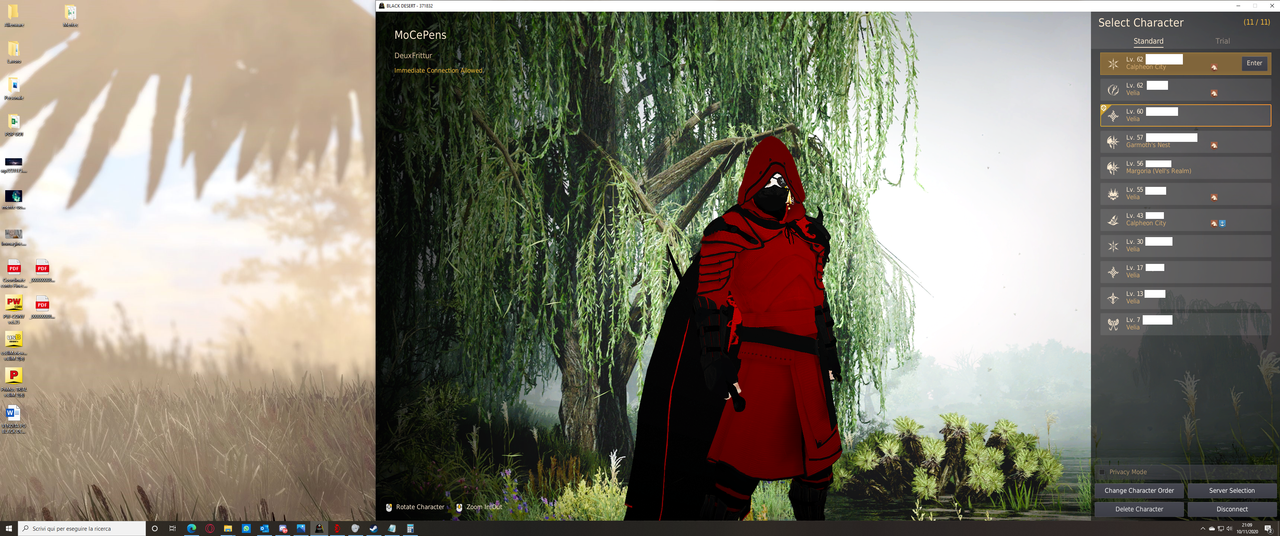The width and height of the screenshot is (1280, 536).
Task: Switch to the Standard tab
Action: 1148,41
